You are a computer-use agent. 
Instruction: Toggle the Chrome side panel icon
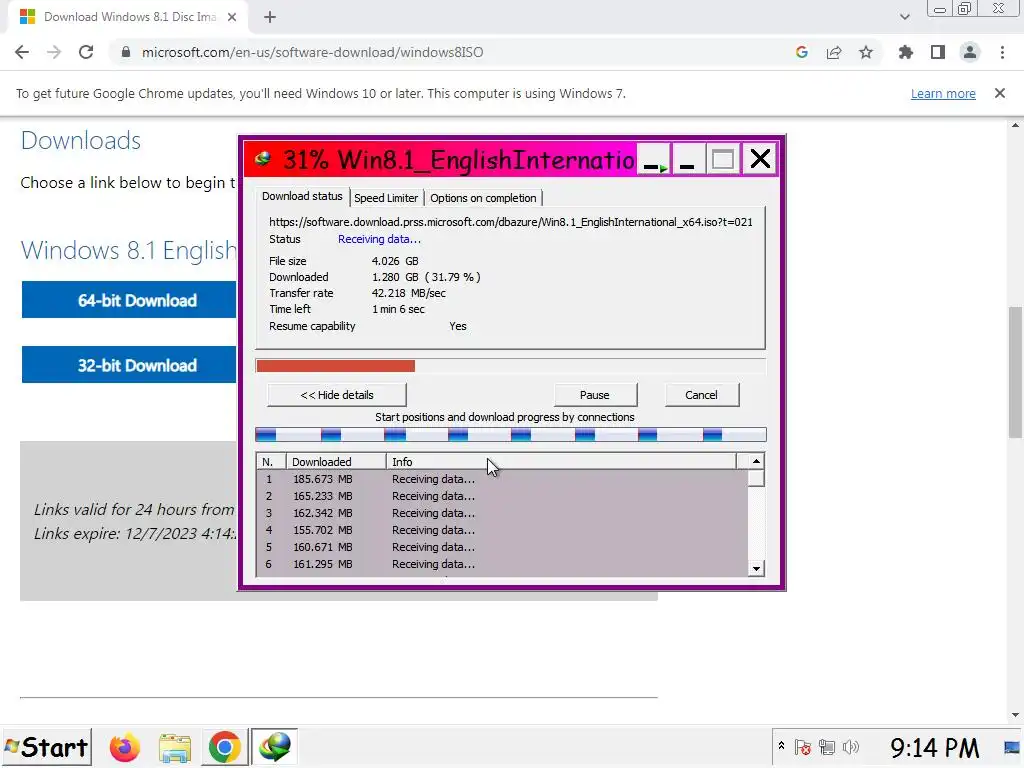[x=938, y=52]
